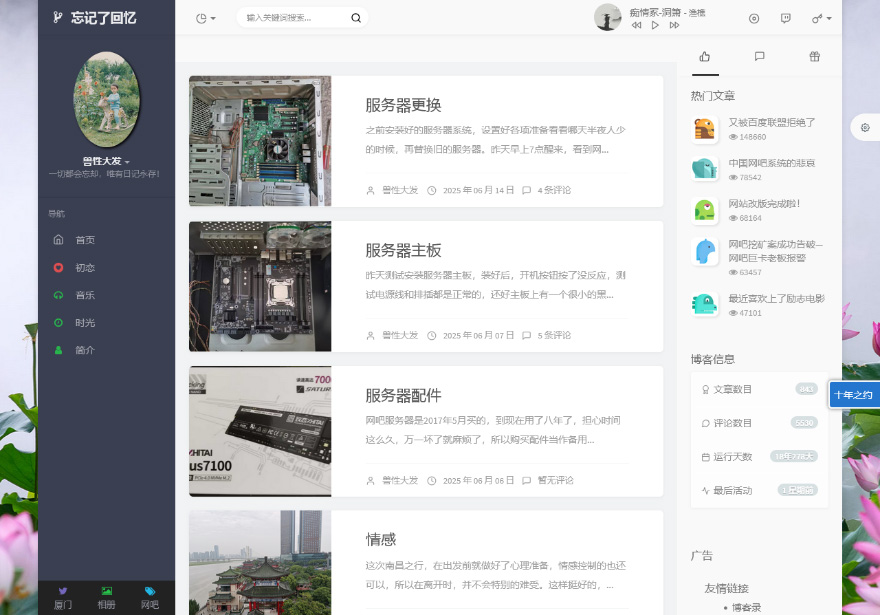
Task: Go to previous music track
Action: point(637,25)
